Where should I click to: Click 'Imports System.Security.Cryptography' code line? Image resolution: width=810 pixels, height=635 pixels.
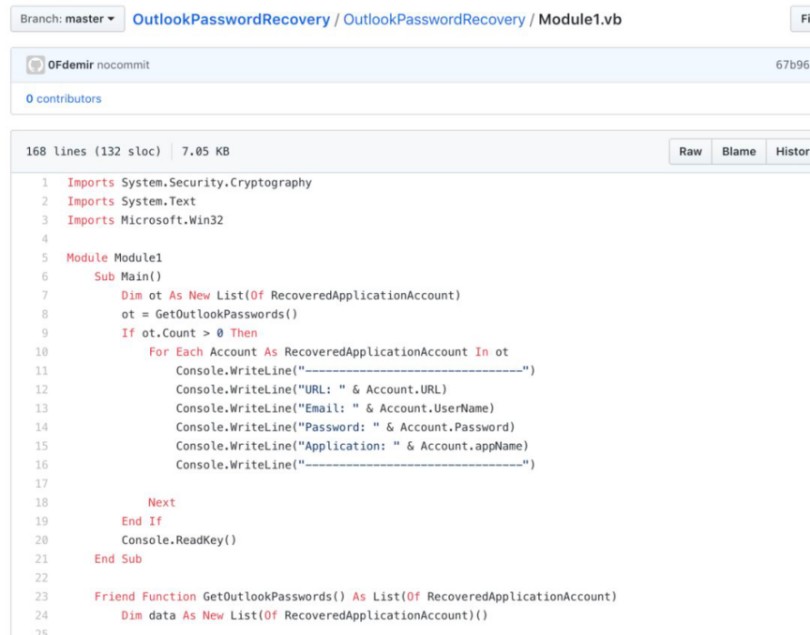[x=190, y=182]
